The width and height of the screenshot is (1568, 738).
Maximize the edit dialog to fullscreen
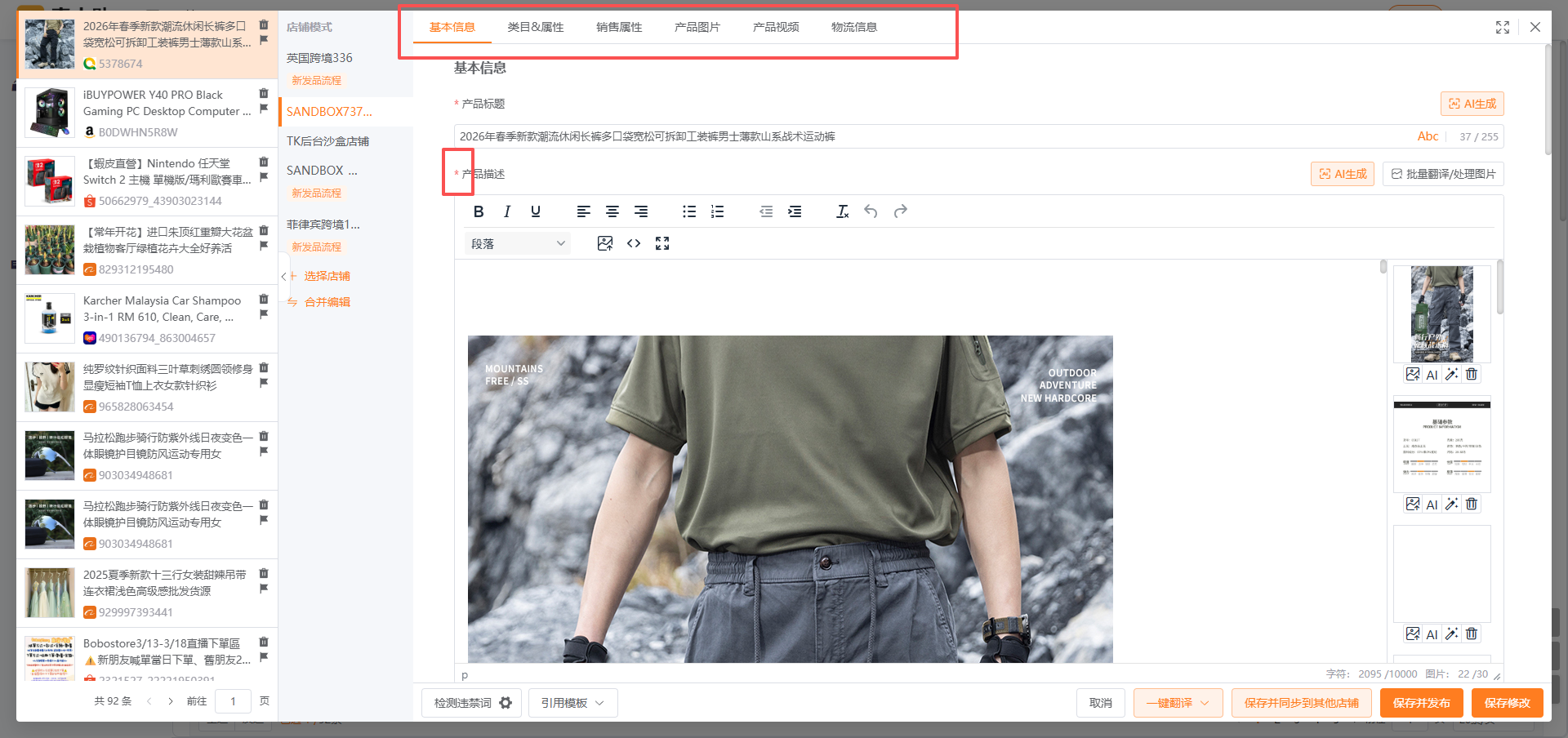1503,27
